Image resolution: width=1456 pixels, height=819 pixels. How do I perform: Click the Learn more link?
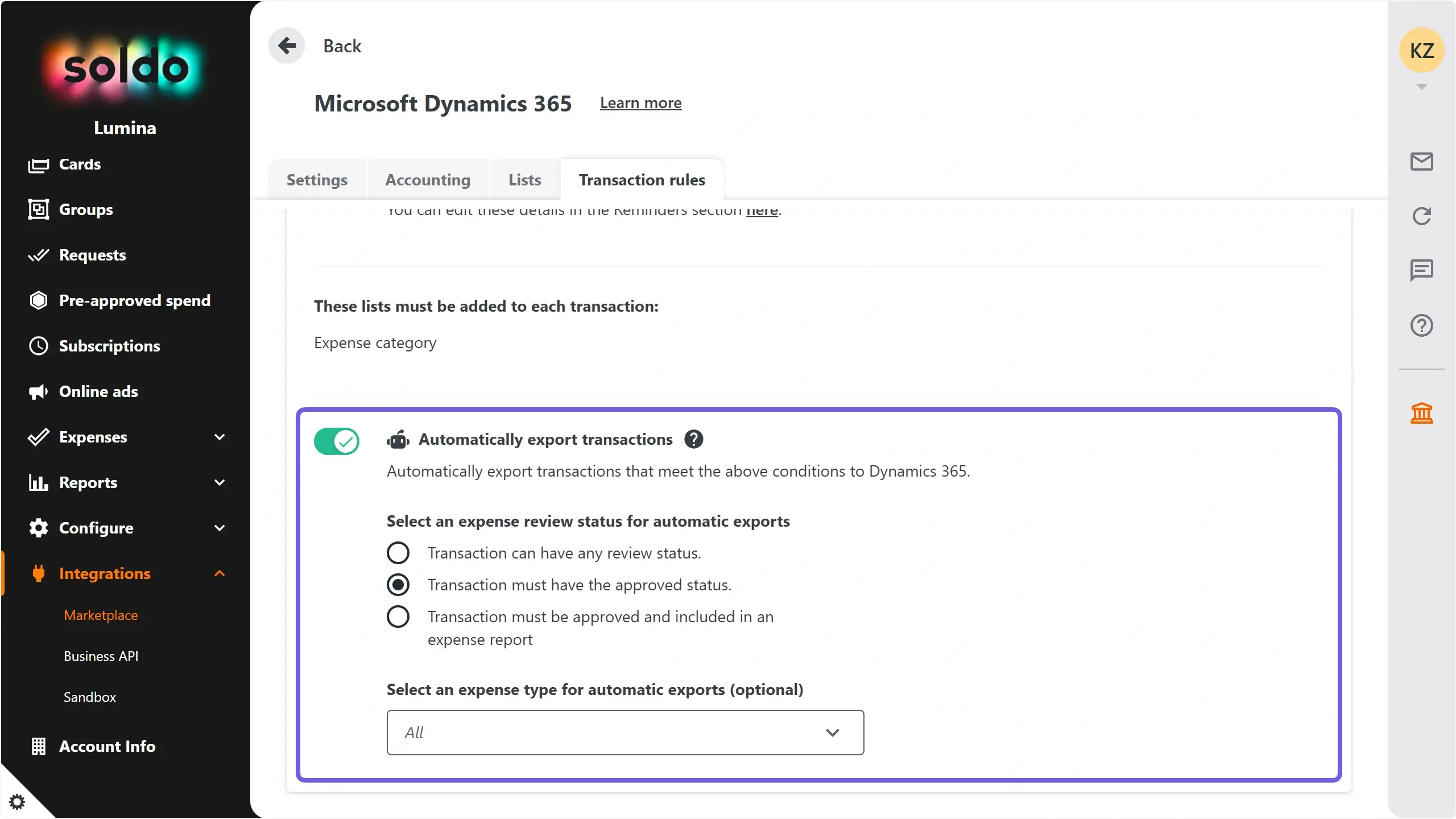pos(640,103)
